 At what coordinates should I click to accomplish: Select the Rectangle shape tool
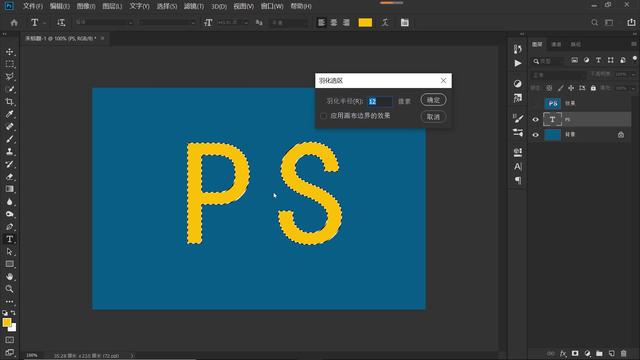[x=9, y=264]
